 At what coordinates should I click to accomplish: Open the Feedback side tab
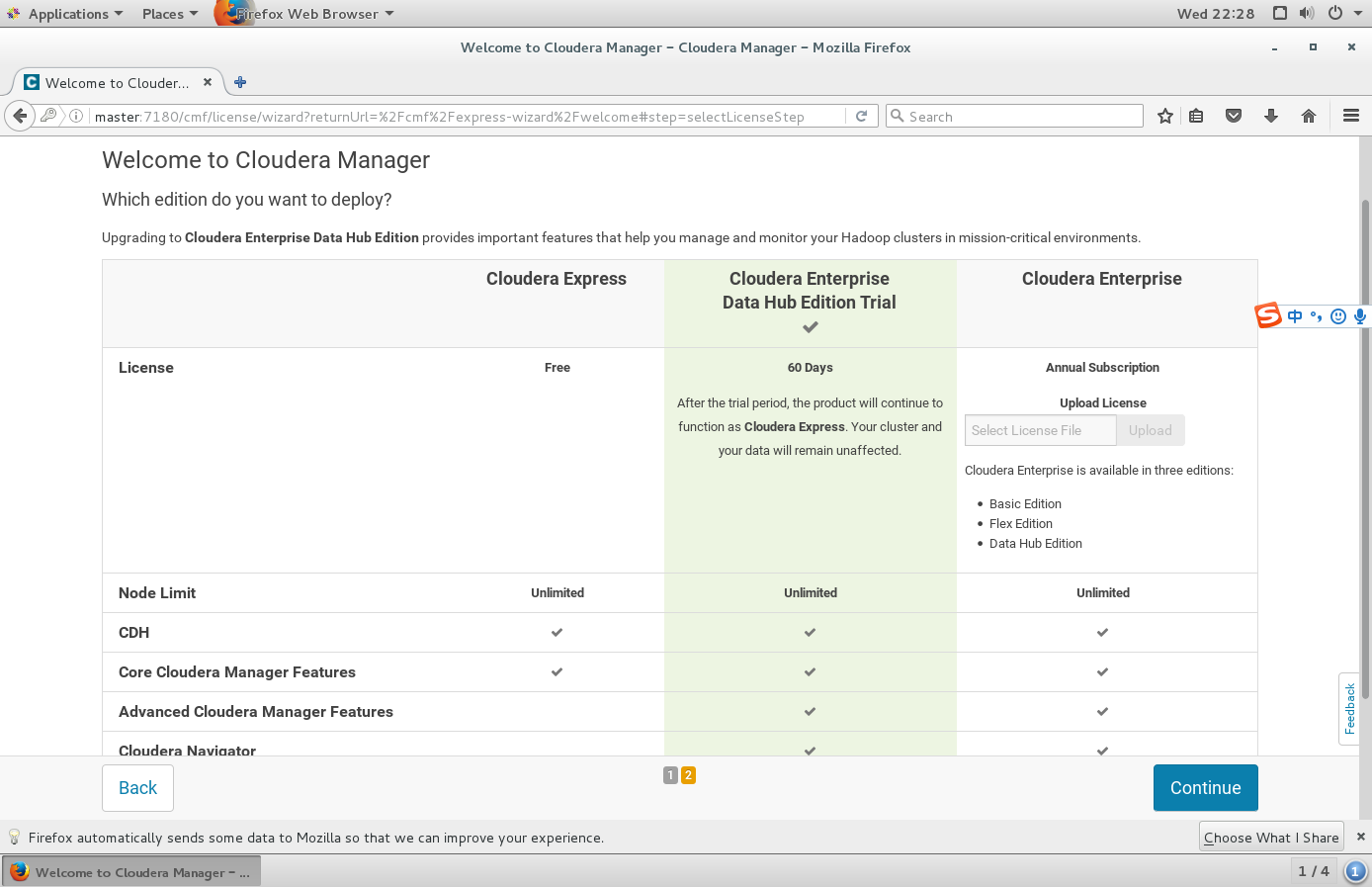pyautogui.click(x=1349, y=709)
